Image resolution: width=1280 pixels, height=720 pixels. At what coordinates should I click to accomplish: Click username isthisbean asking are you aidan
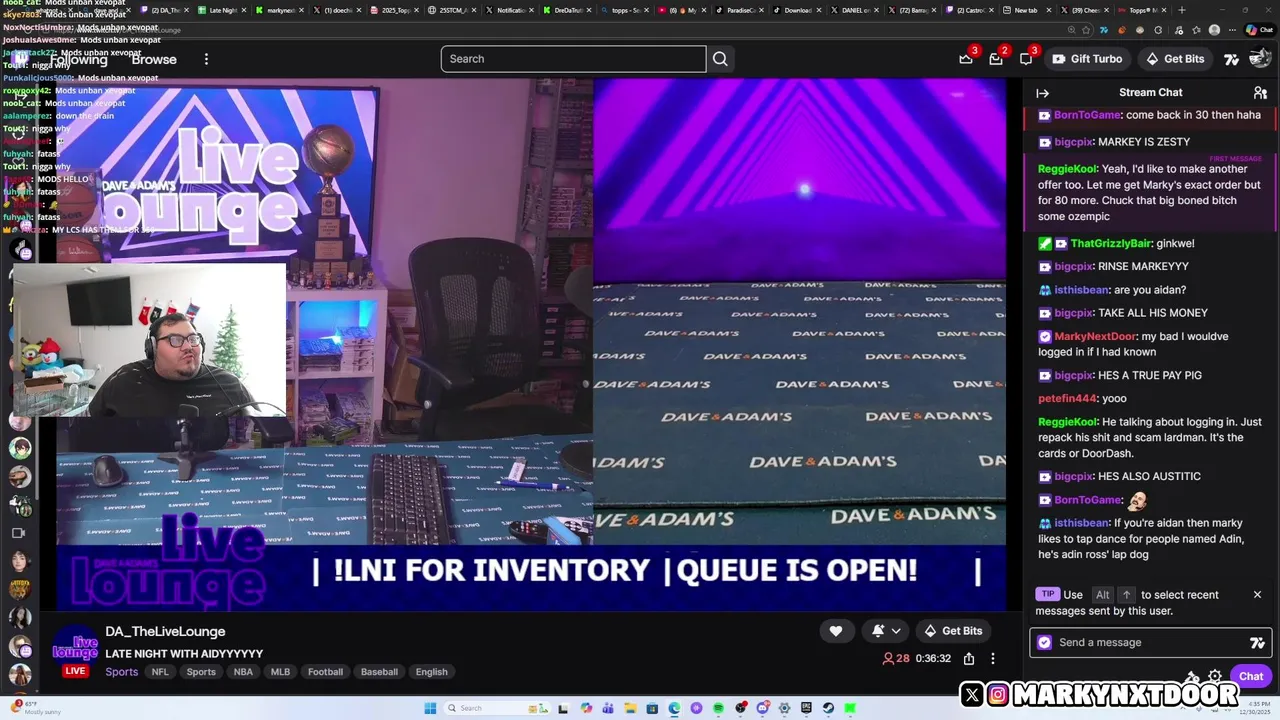point(1081,290)
